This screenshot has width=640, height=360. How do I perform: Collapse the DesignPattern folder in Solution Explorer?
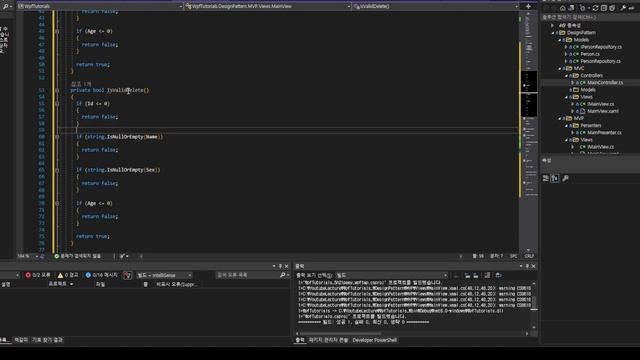coord(554,33)
